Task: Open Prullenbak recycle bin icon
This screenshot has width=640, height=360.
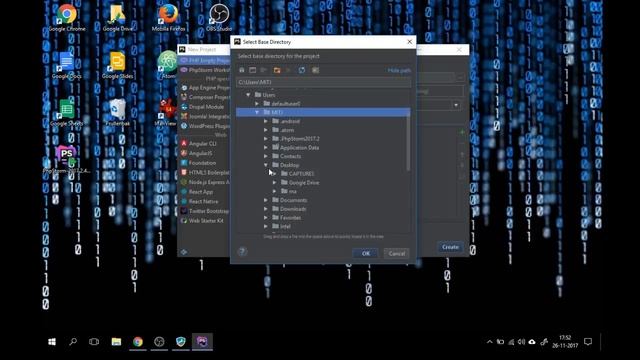Action: pos(118,112)
